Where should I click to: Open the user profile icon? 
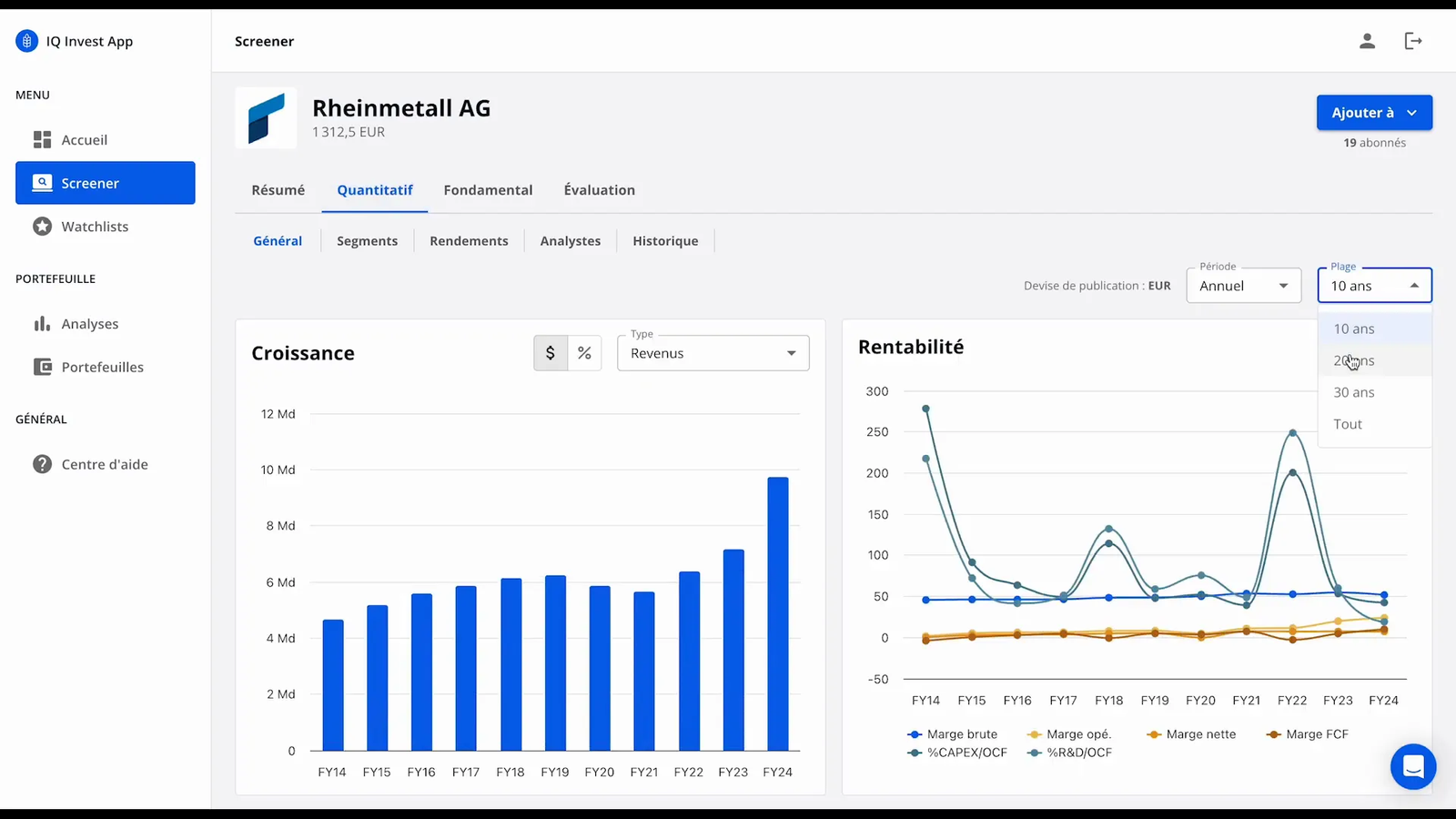click(x=1367, y=41)
